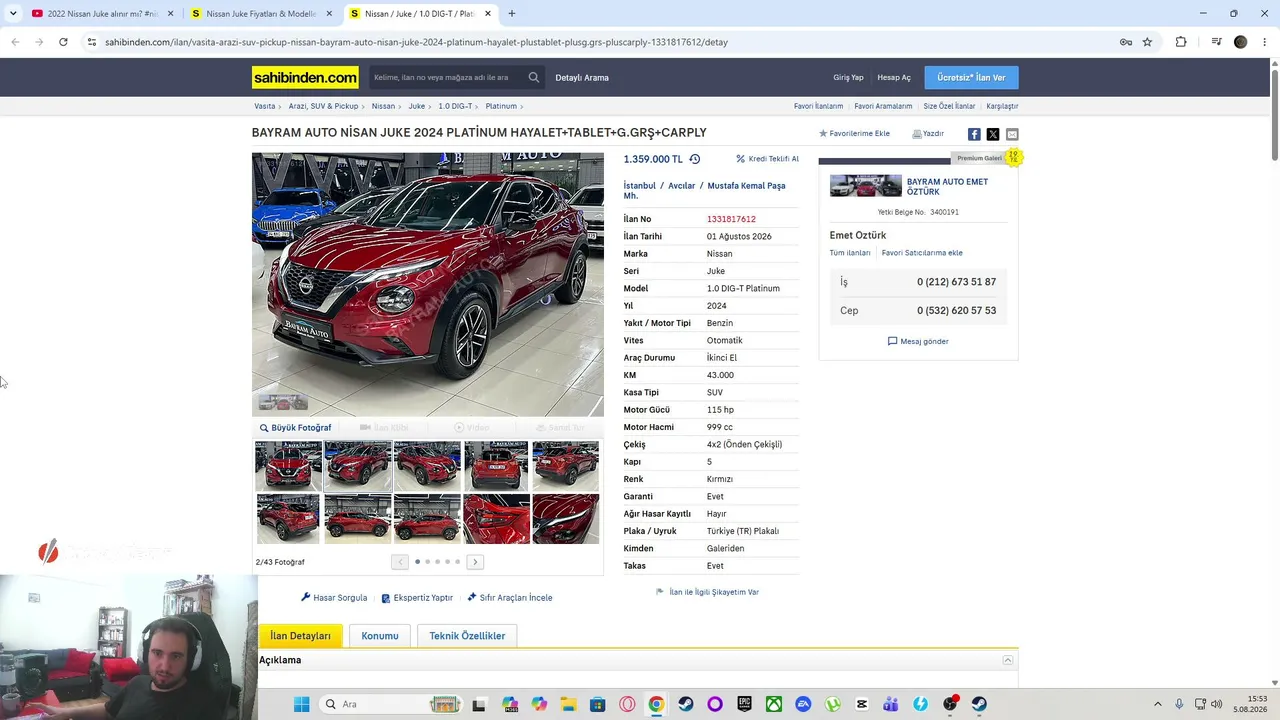Viewport: 1280px width, 720px height.
Task: Switch to the 2022 Nissan Juke YouTube tab
Action: [103, 14]
